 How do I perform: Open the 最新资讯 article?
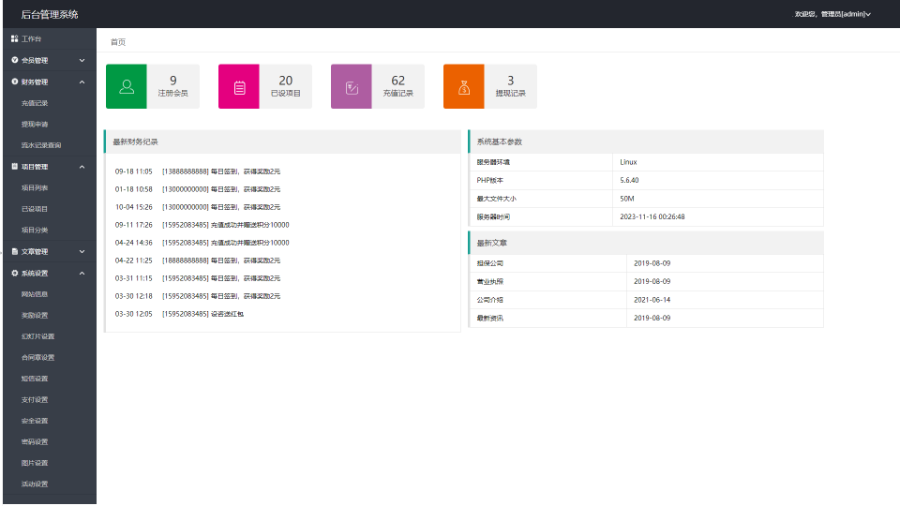(x=490, y=318)
